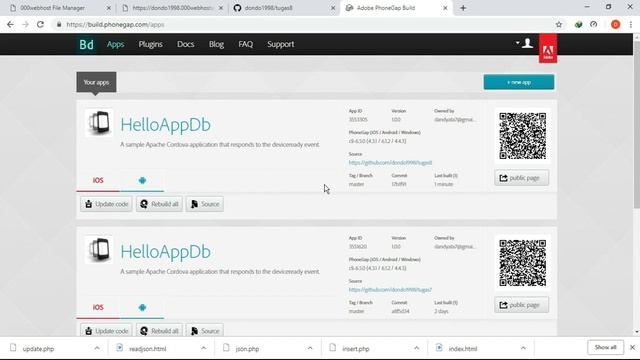Click the page vertical scrollbar
This screenshot has height=360, width=640.
[637, 124]
